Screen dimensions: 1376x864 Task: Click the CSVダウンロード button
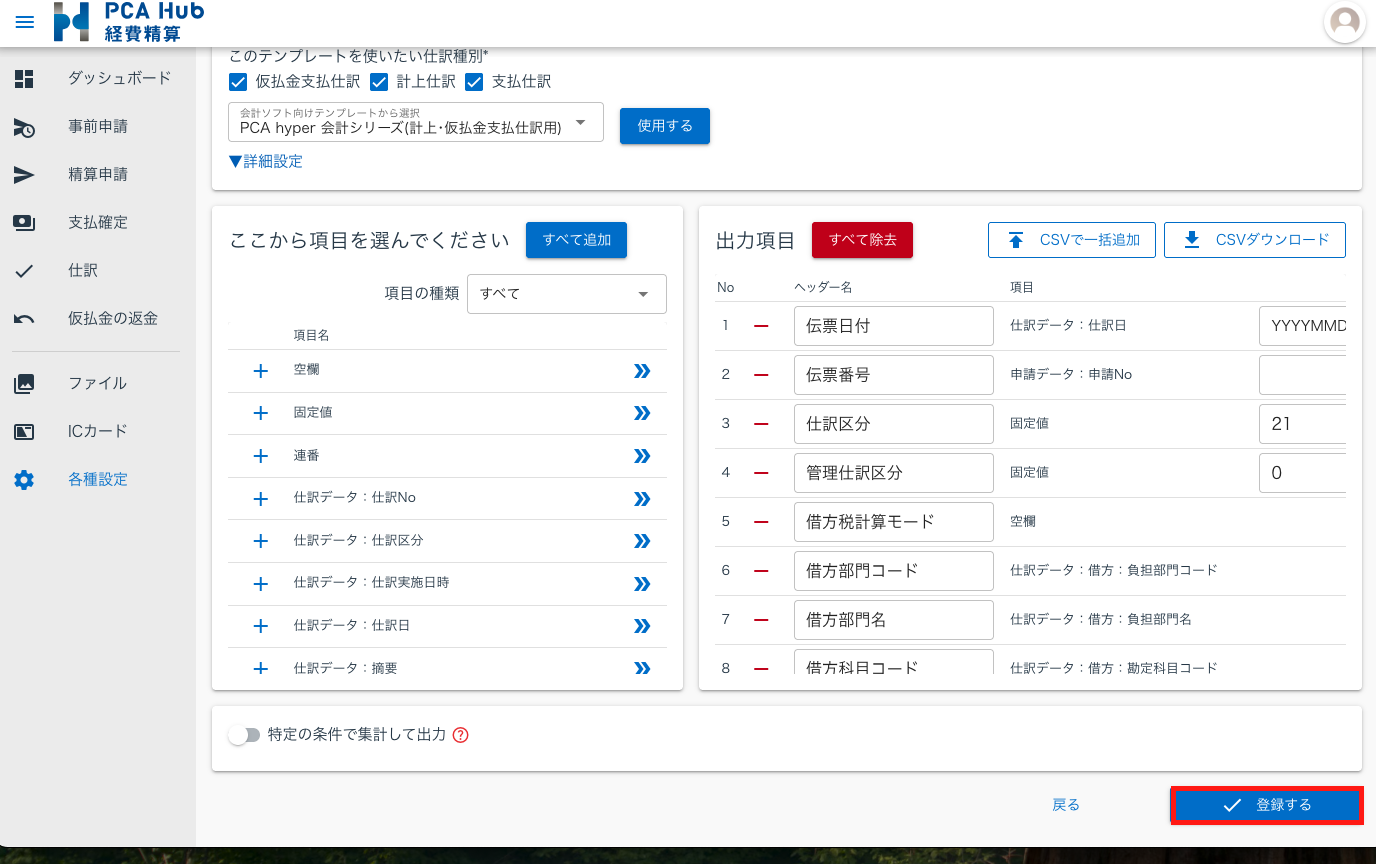click(1255, 240)
